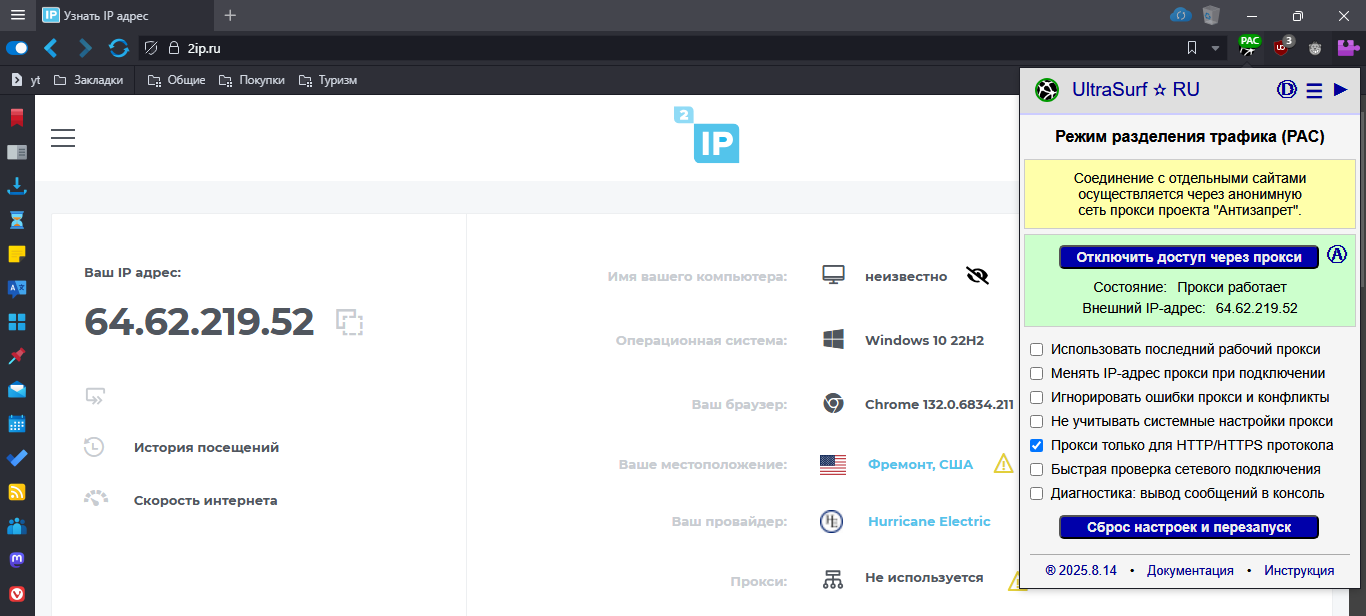Open the RSS Feeds side panel
1366x616 pixels.
point(17,492)
